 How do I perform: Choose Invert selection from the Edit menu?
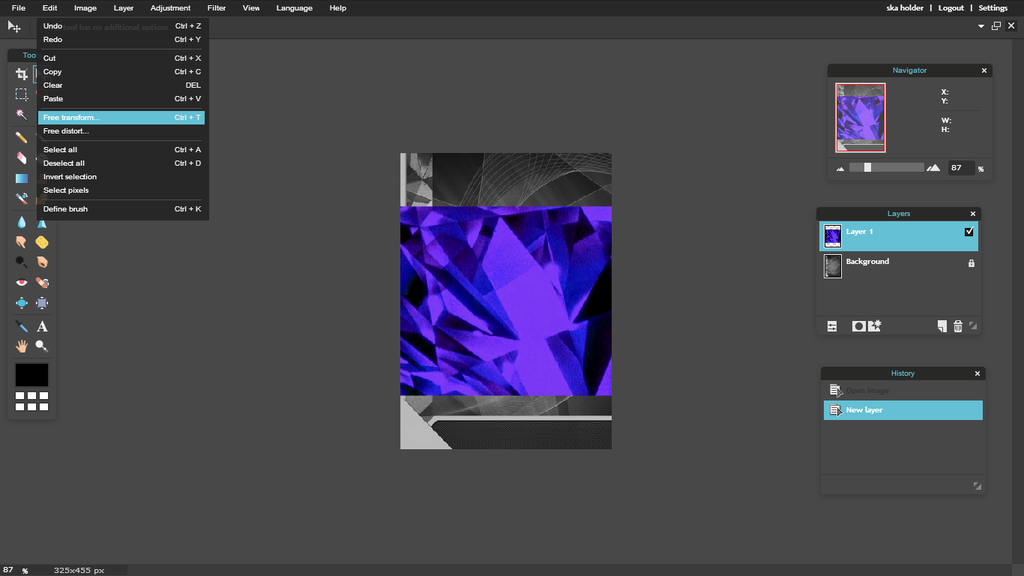(x=121, y=177)
